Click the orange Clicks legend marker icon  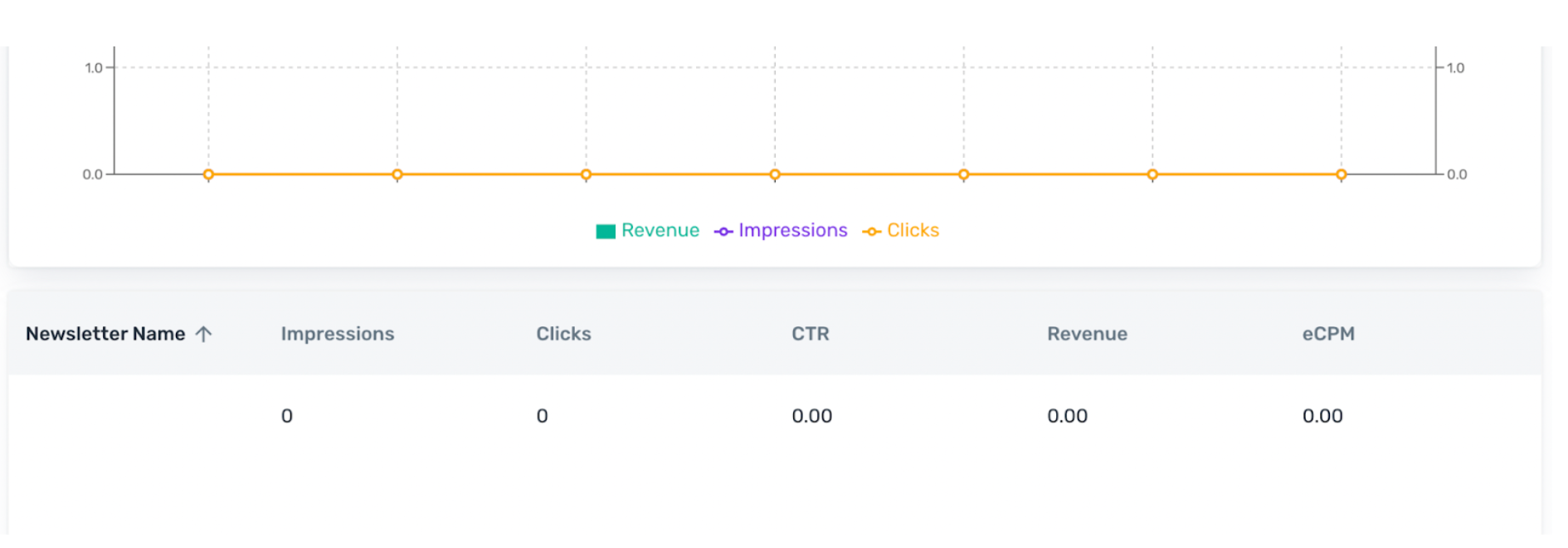tap(872, 232)
